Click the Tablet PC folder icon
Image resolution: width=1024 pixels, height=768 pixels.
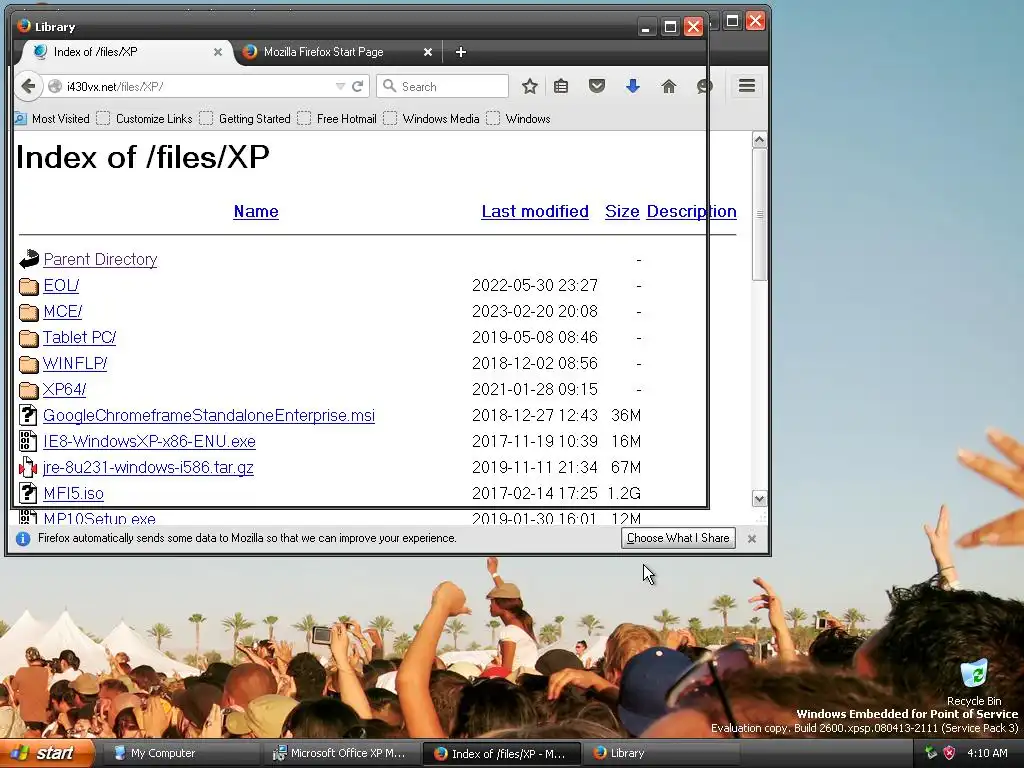tap(28, 338)
